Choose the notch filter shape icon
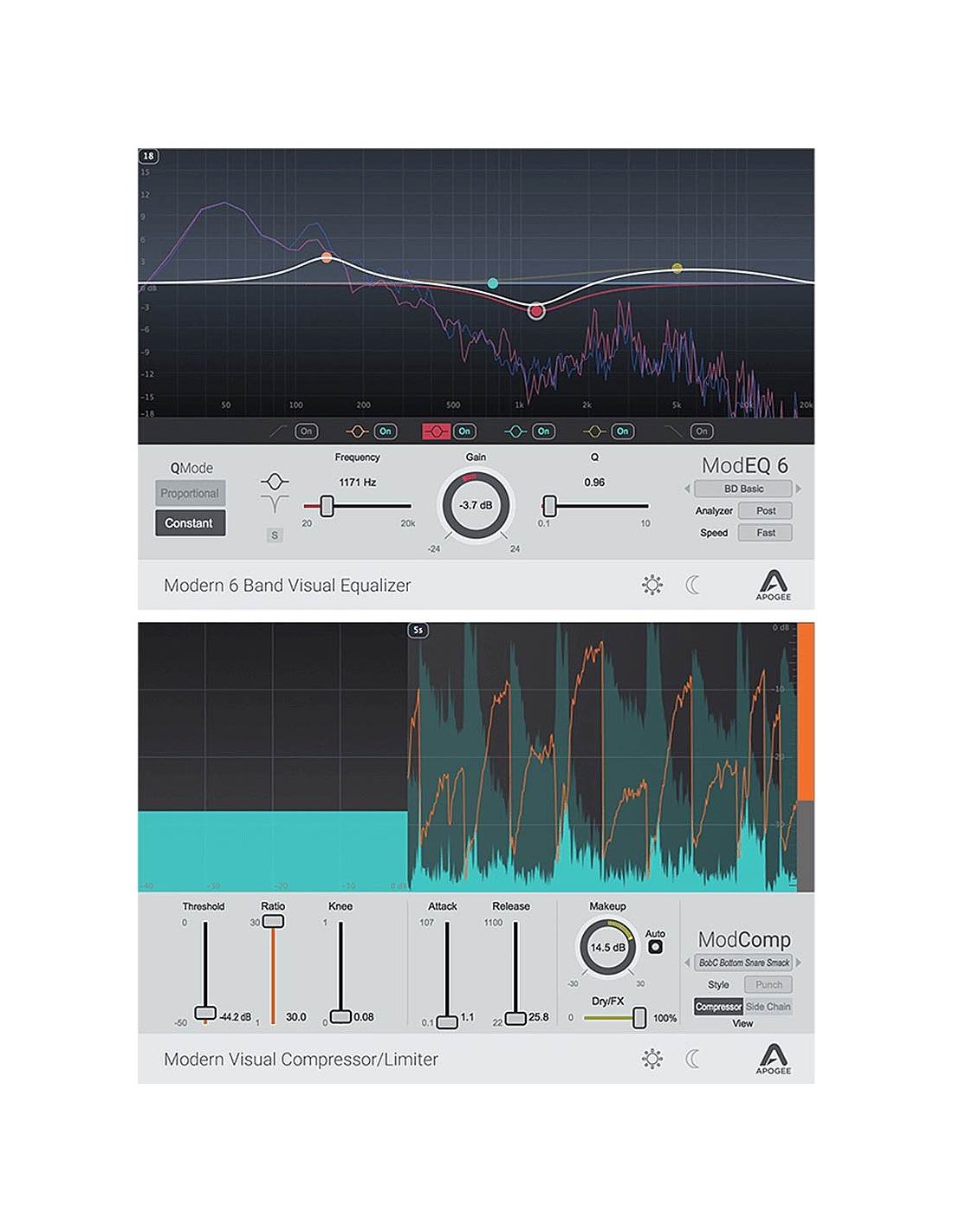The height and width of the screenshot is (1232, 953). [275, 503]
